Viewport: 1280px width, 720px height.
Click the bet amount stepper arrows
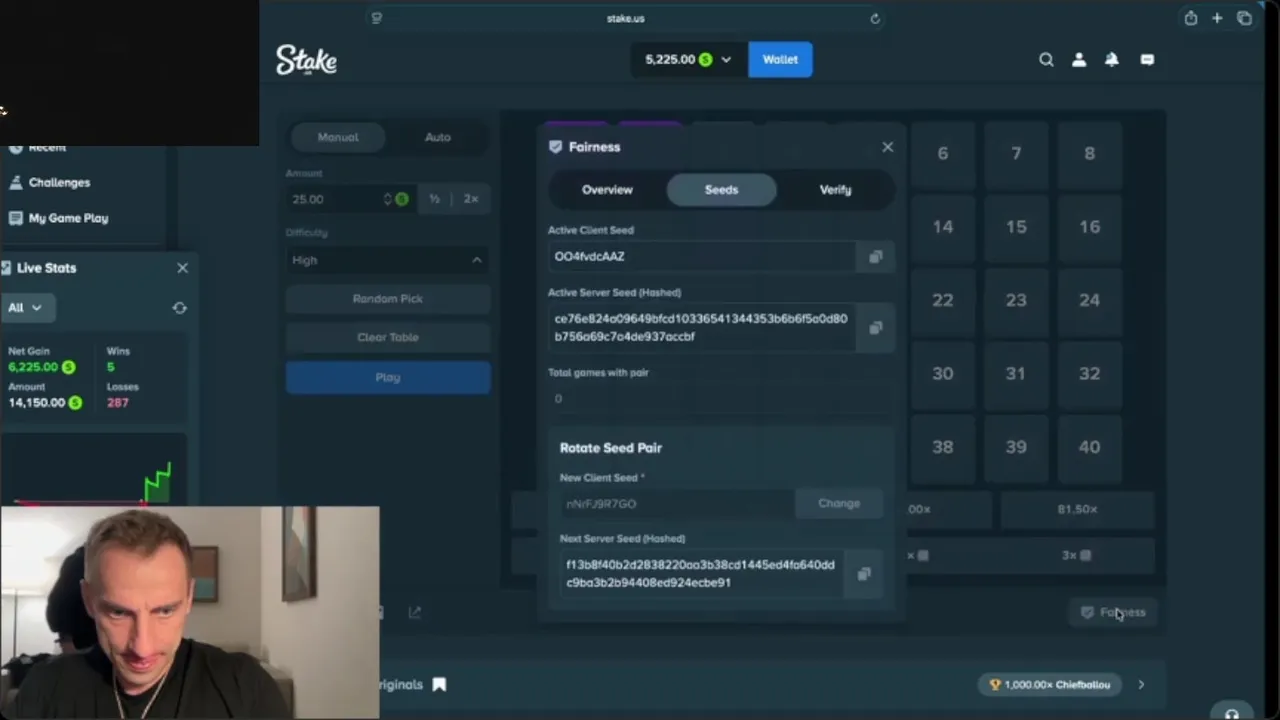pos(388,199)
